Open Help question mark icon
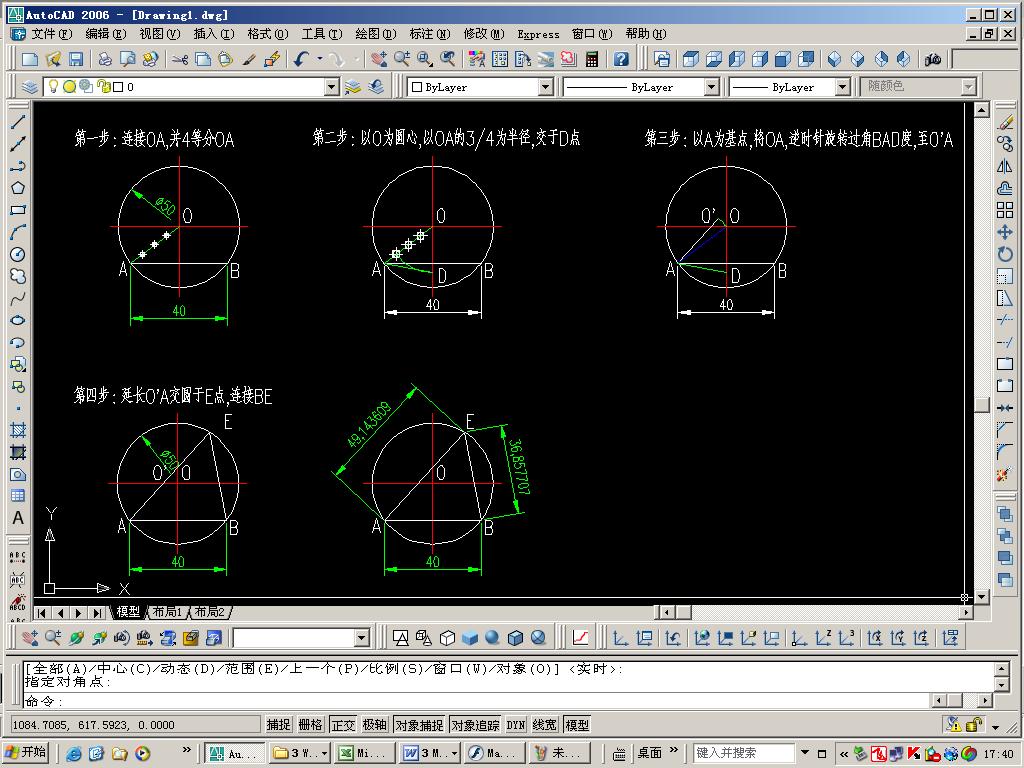Image resolution: width=1024 pixels, height=768 pixels. coord(621,59)
